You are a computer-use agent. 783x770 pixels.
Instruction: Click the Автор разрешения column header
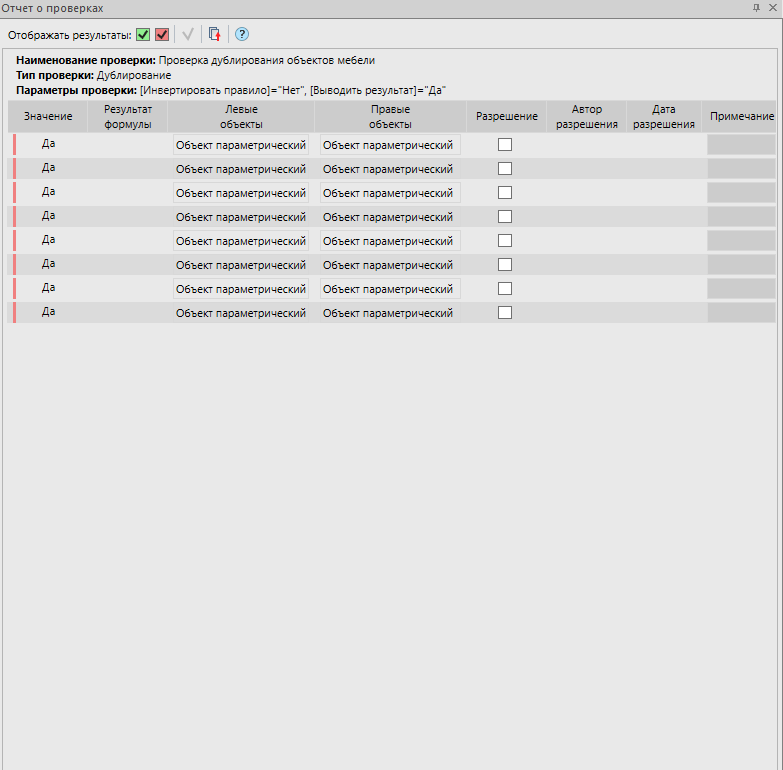587,117
